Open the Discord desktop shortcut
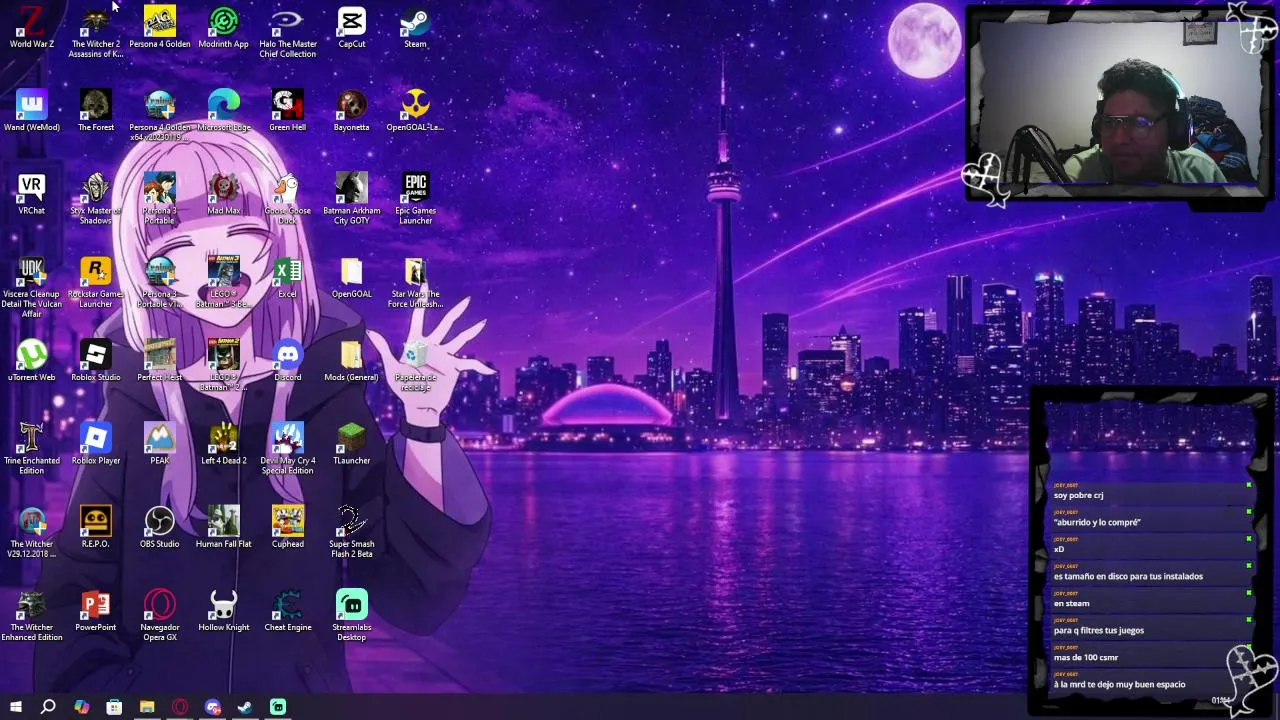1280x720 pixels. point(288,360)
